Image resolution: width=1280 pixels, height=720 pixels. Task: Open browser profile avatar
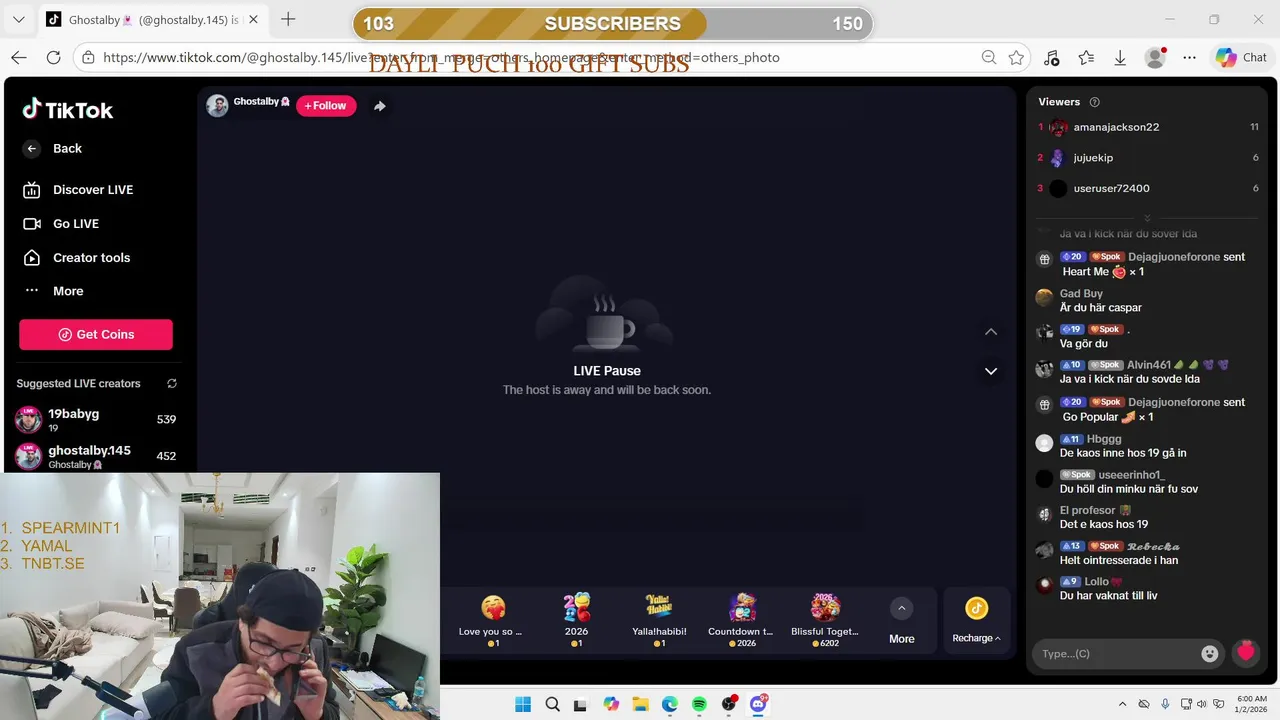(1155, 58)
